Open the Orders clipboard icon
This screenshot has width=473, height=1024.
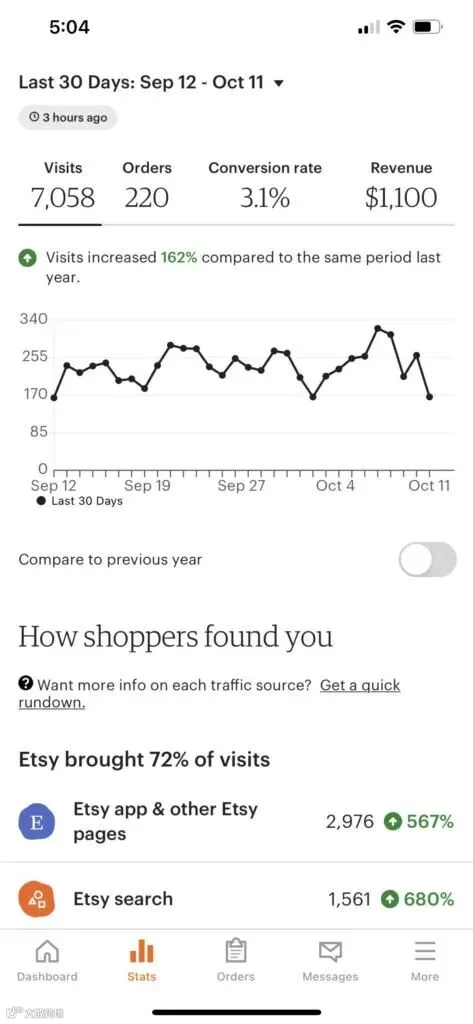click(236, 951)
